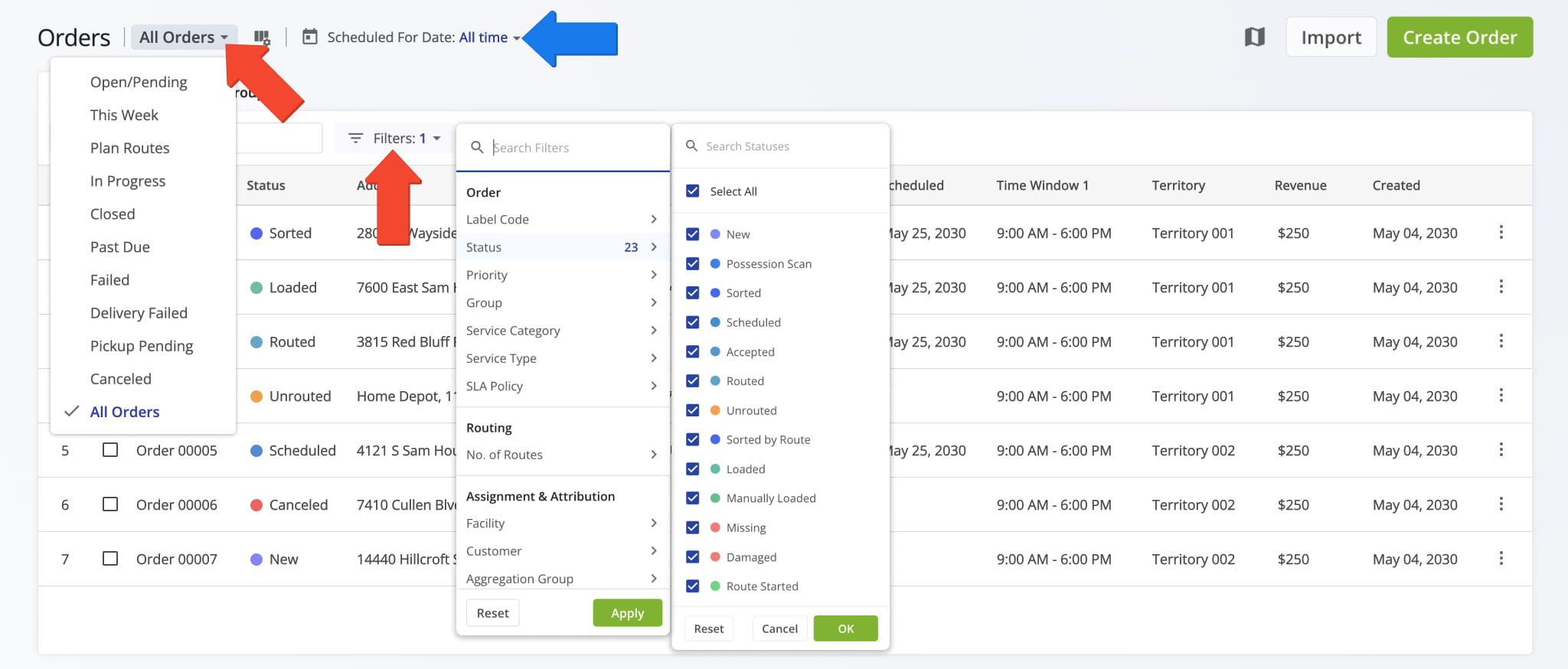Screen dimensions: 1568x669
Task: Expand the Priority filter submenu
Action: [562, 275]
